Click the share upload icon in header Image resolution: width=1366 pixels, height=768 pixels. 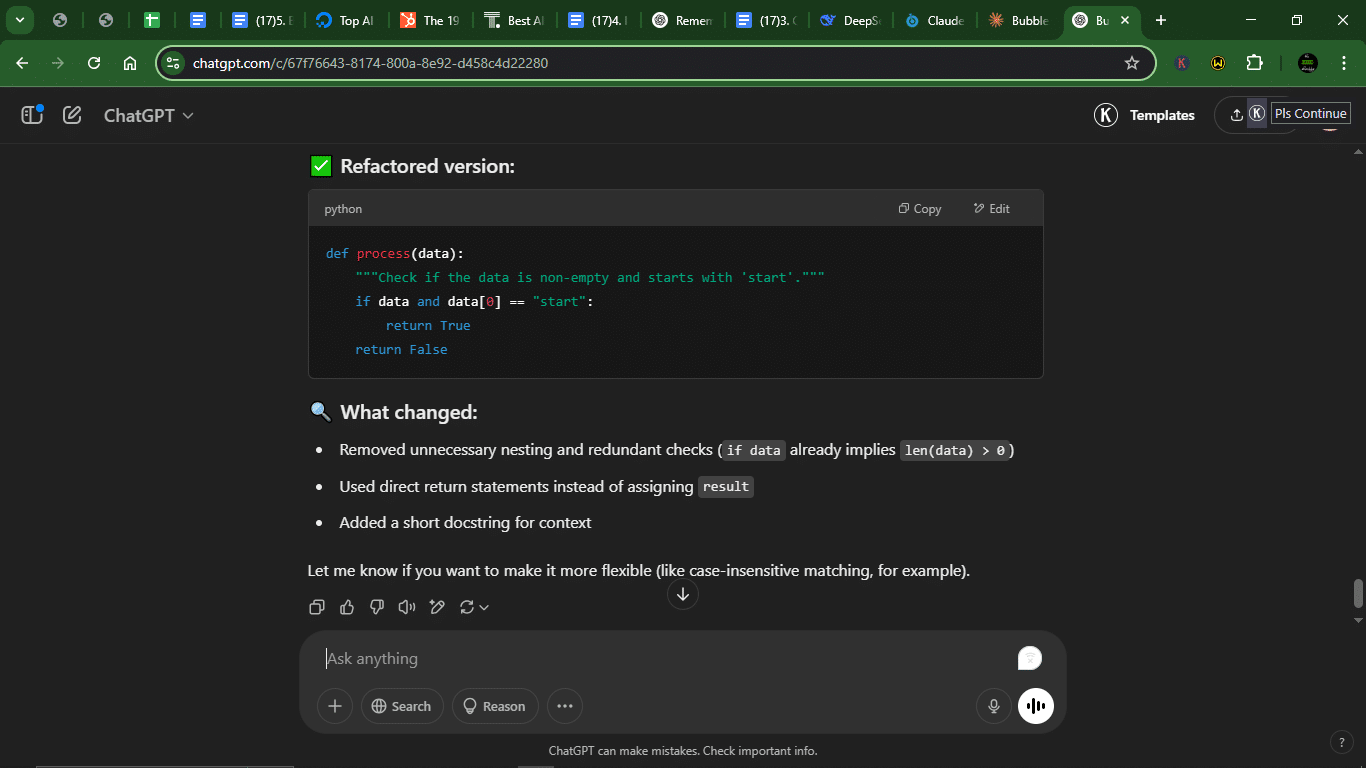(1237, 114)
